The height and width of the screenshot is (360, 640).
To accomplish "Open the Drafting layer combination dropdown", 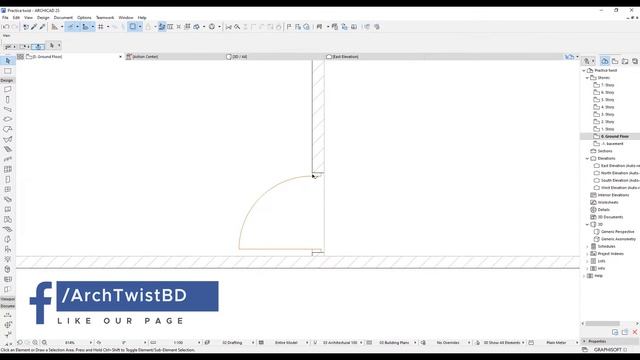I will tap(253, 343).
